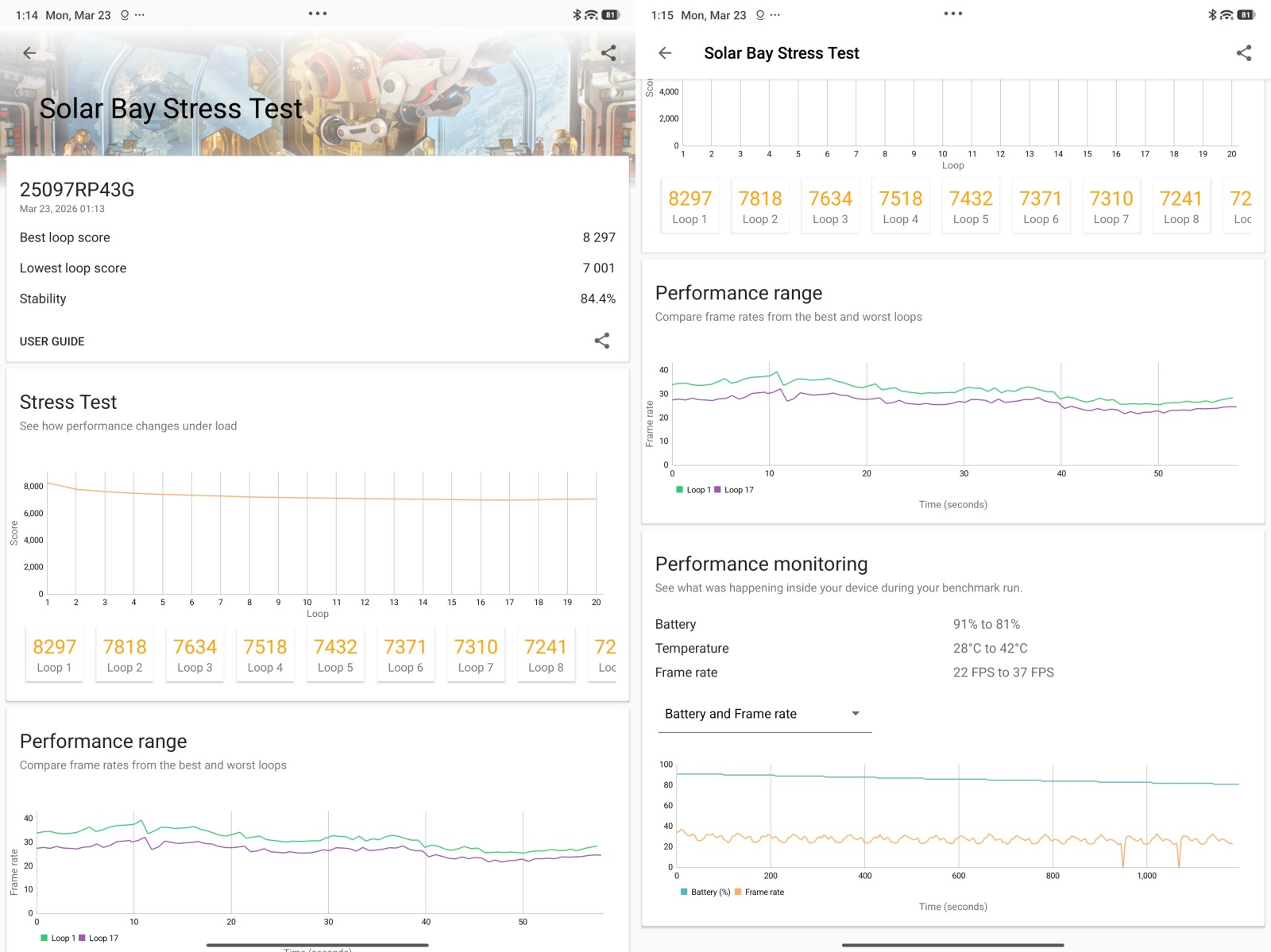The height and width of the screenshot is (952, 1271).
Task: Tap the back arrow beside right pane title
Action: click(665, 53)
